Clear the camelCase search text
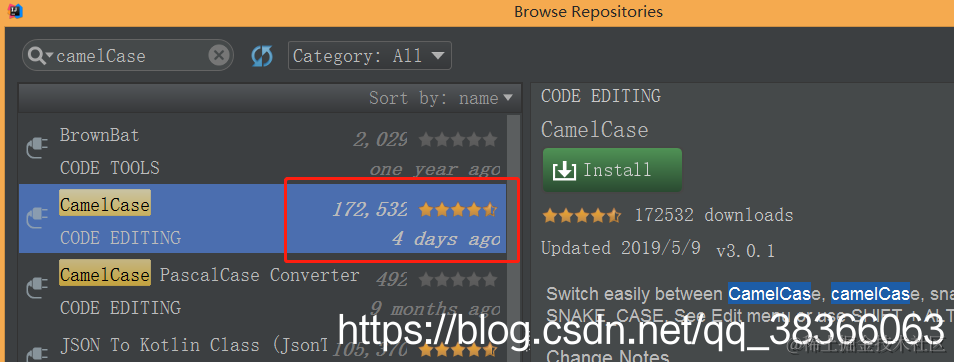The image size is (954, 362). click(218, 56)
